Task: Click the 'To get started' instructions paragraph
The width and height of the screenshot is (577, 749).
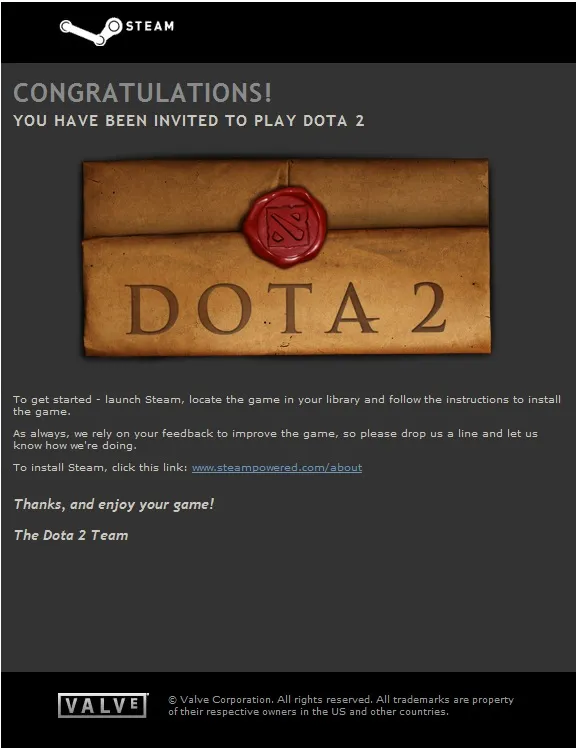Action: (287, 405)
